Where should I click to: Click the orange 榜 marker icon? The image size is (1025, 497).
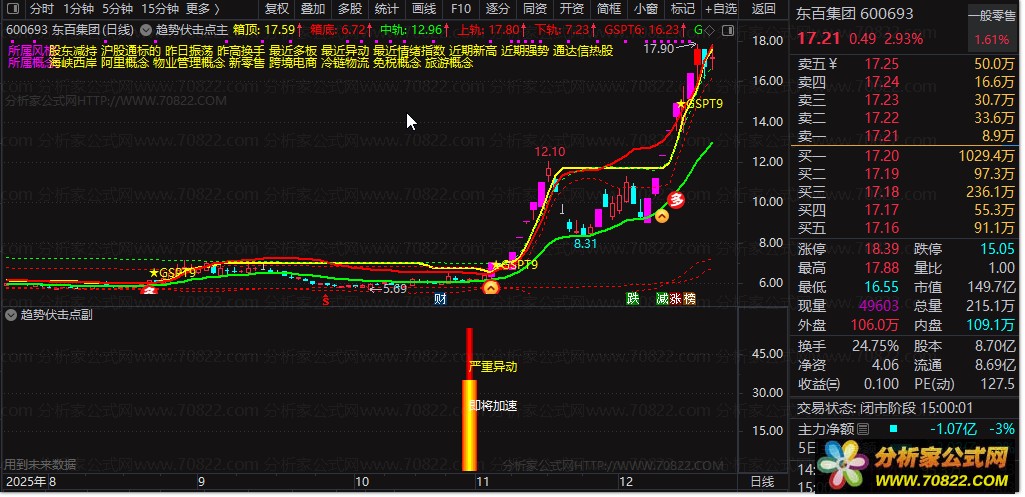689,299
